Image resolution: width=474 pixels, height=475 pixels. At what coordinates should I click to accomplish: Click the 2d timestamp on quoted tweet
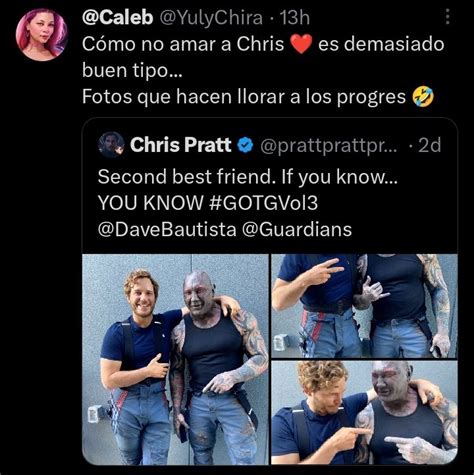430,145
